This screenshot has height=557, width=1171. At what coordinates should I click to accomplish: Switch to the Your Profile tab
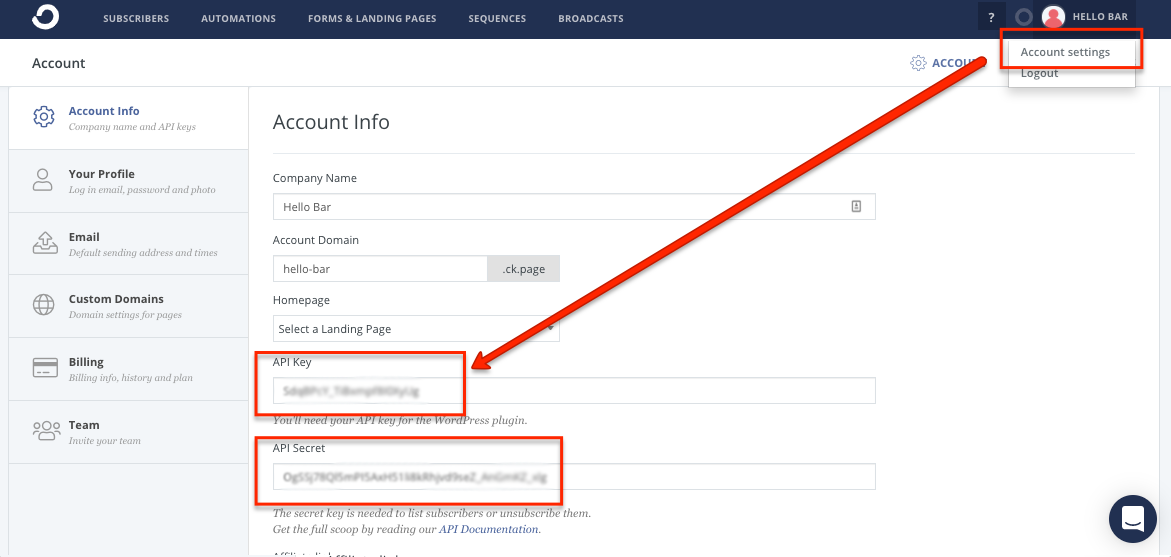coord(128,181)
